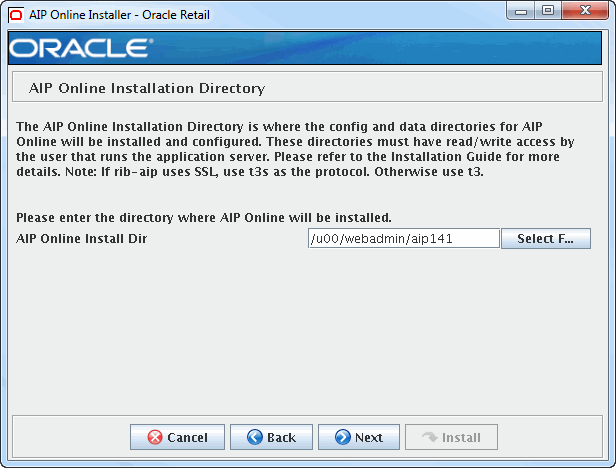The height and width of the screenshot is (468, 616).
Task: Proceed with the Next button
Action: pyautogui.click(x=359, y=437)
